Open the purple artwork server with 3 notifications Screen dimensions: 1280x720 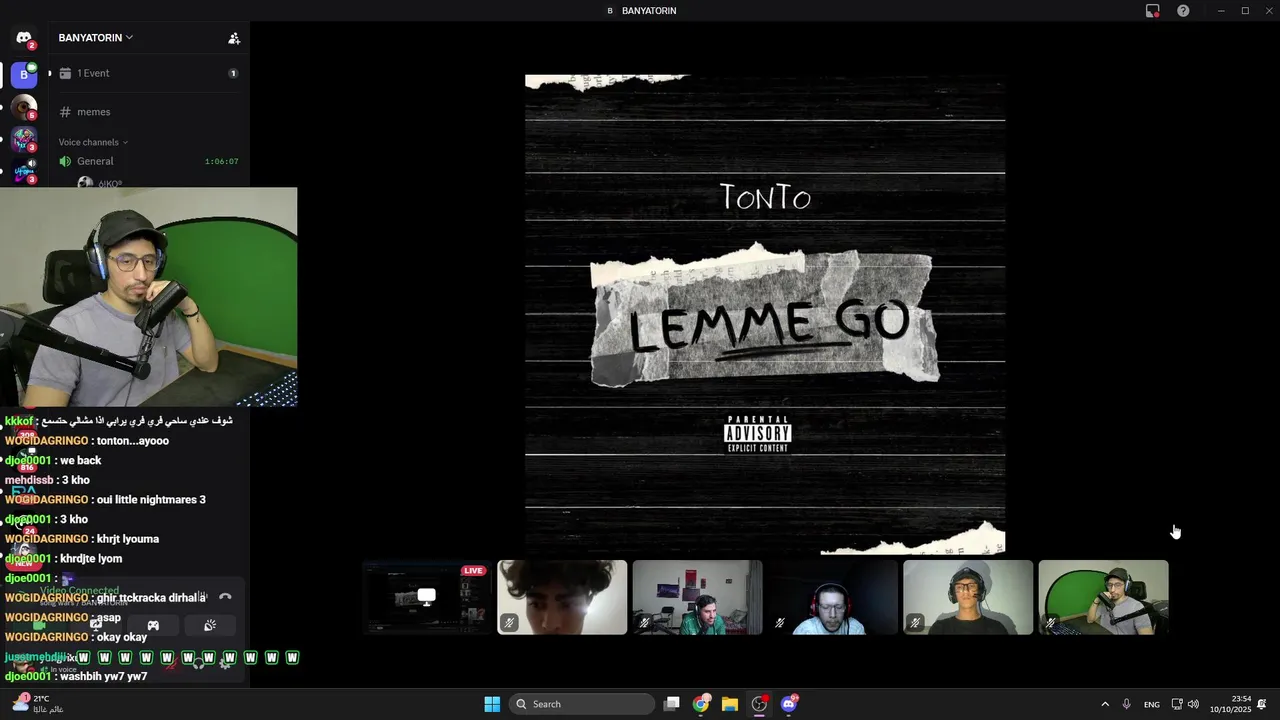24,139
